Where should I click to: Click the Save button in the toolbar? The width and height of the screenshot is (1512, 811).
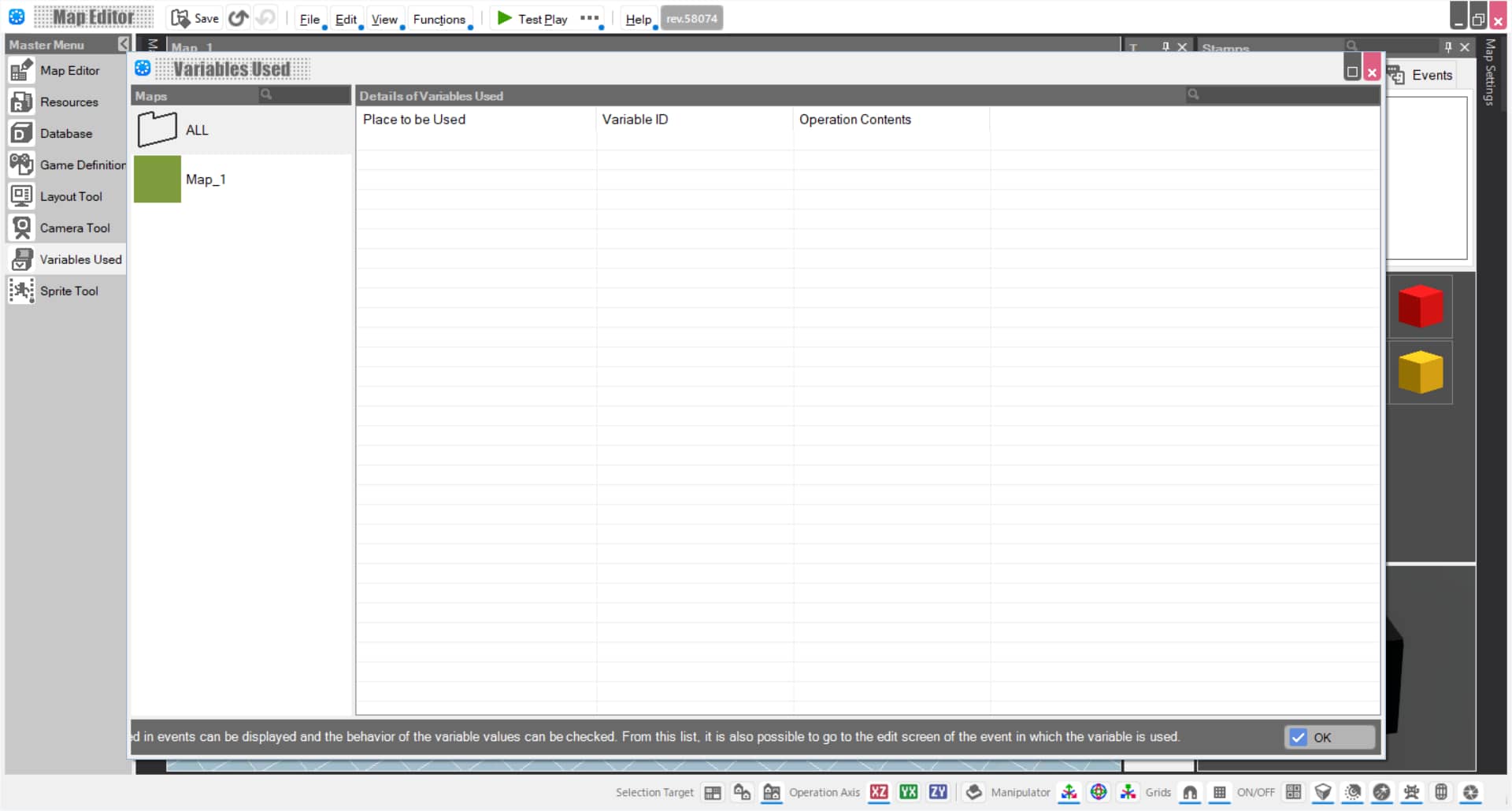[195, 18]
